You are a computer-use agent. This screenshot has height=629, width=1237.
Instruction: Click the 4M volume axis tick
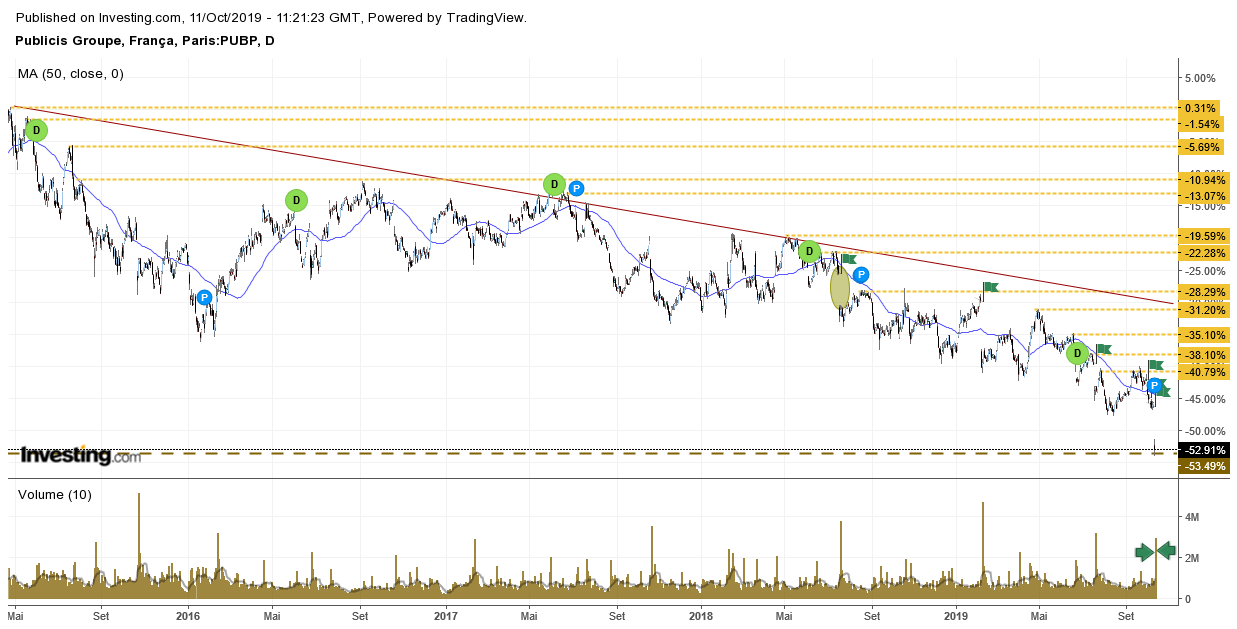[x=1194, y=518]
